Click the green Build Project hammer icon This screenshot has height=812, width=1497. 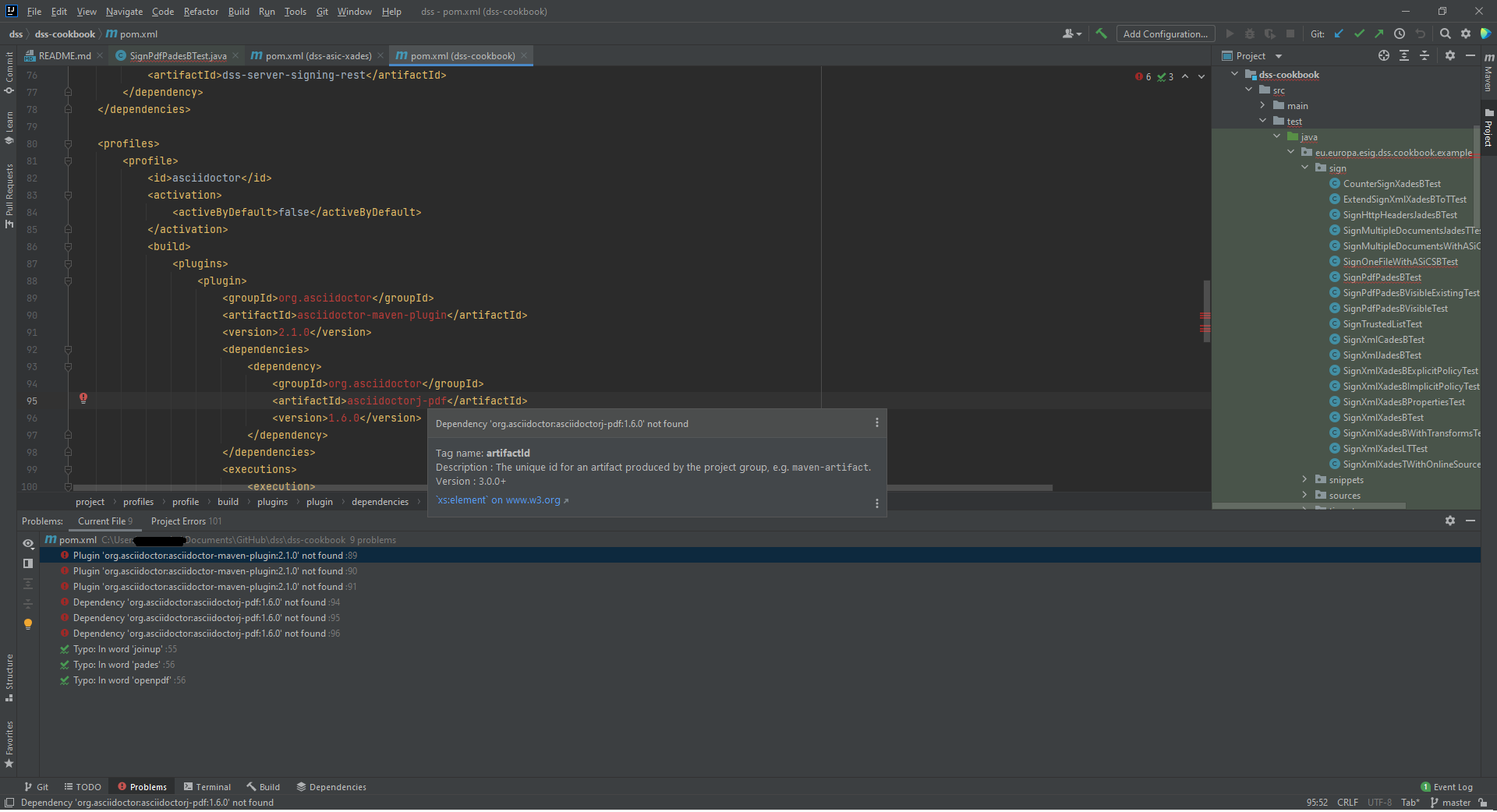click(1101, 34)
